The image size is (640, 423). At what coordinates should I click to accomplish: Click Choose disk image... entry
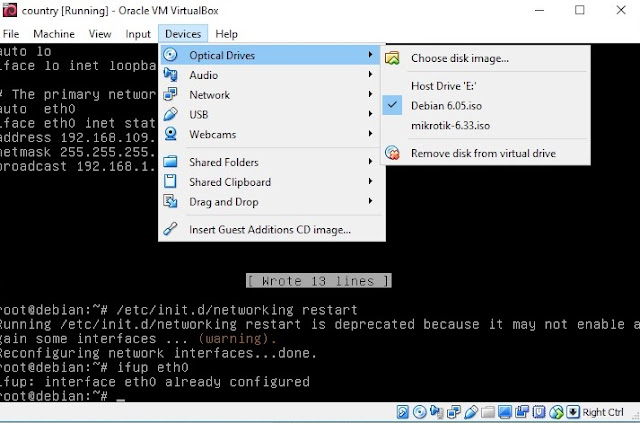[486, 58]
